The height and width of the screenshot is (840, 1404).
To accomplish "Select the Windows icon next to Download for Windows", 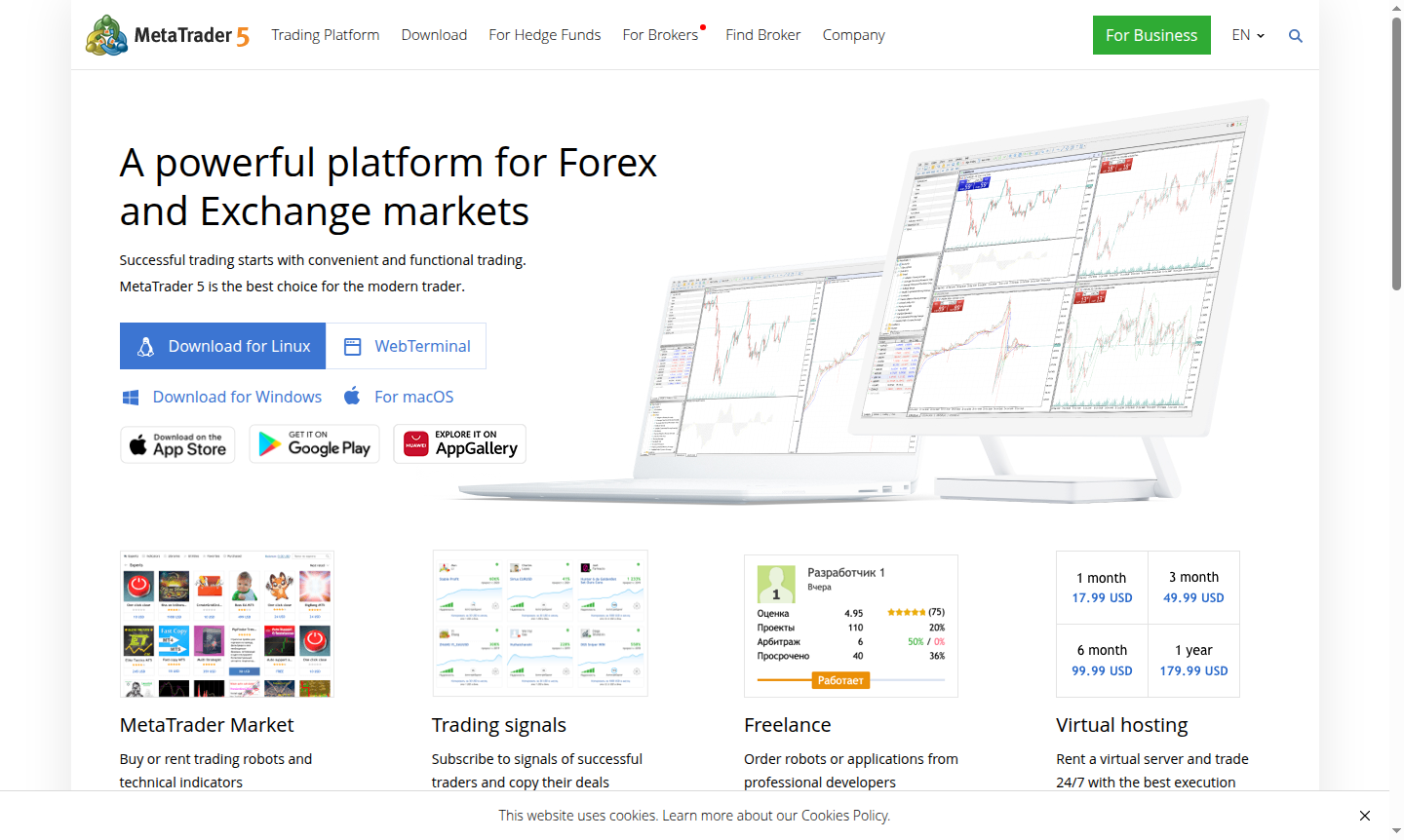I will [130, 396].
